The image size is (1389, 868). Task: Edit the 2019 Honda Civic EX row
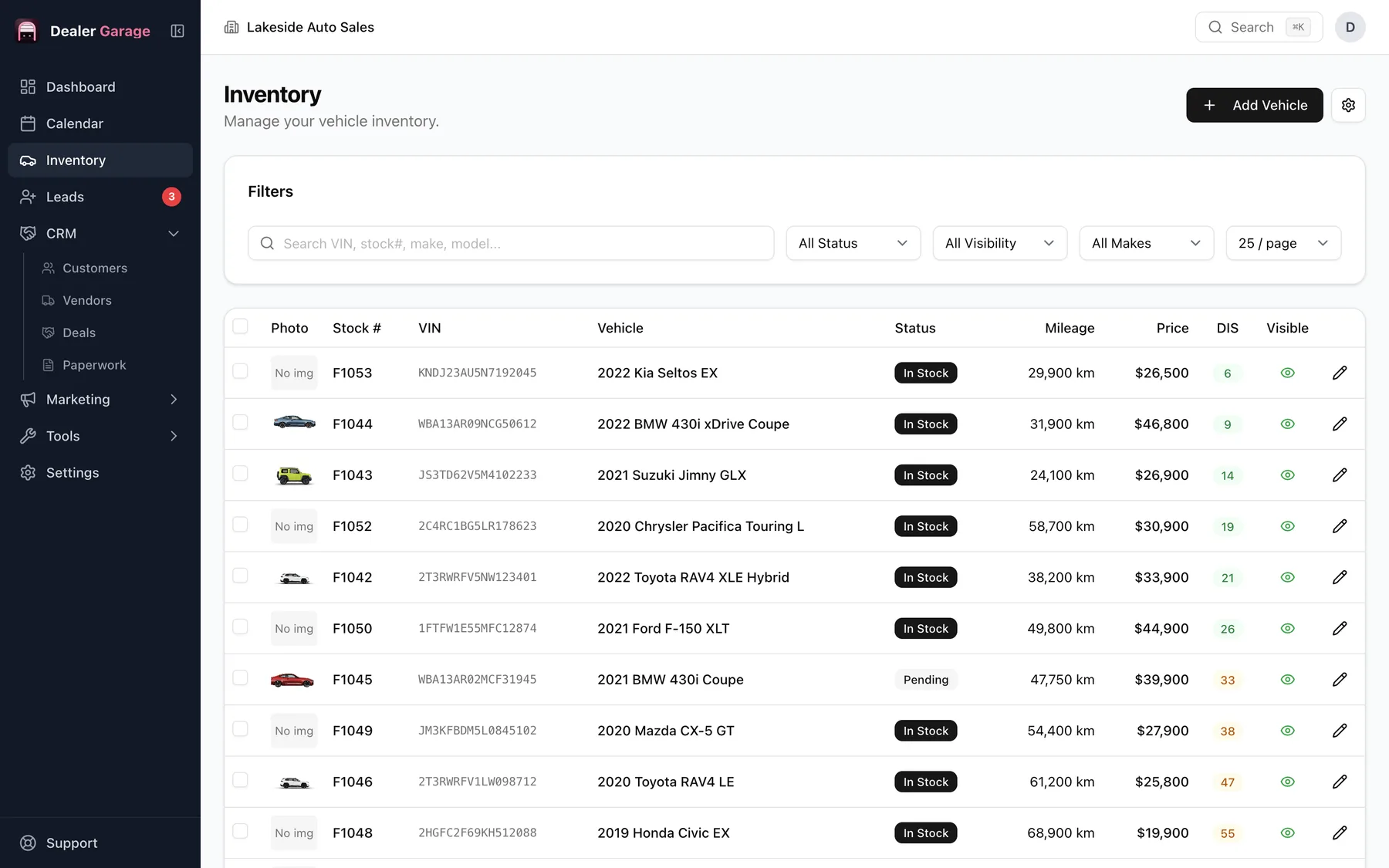click(x=1340, y=833)
